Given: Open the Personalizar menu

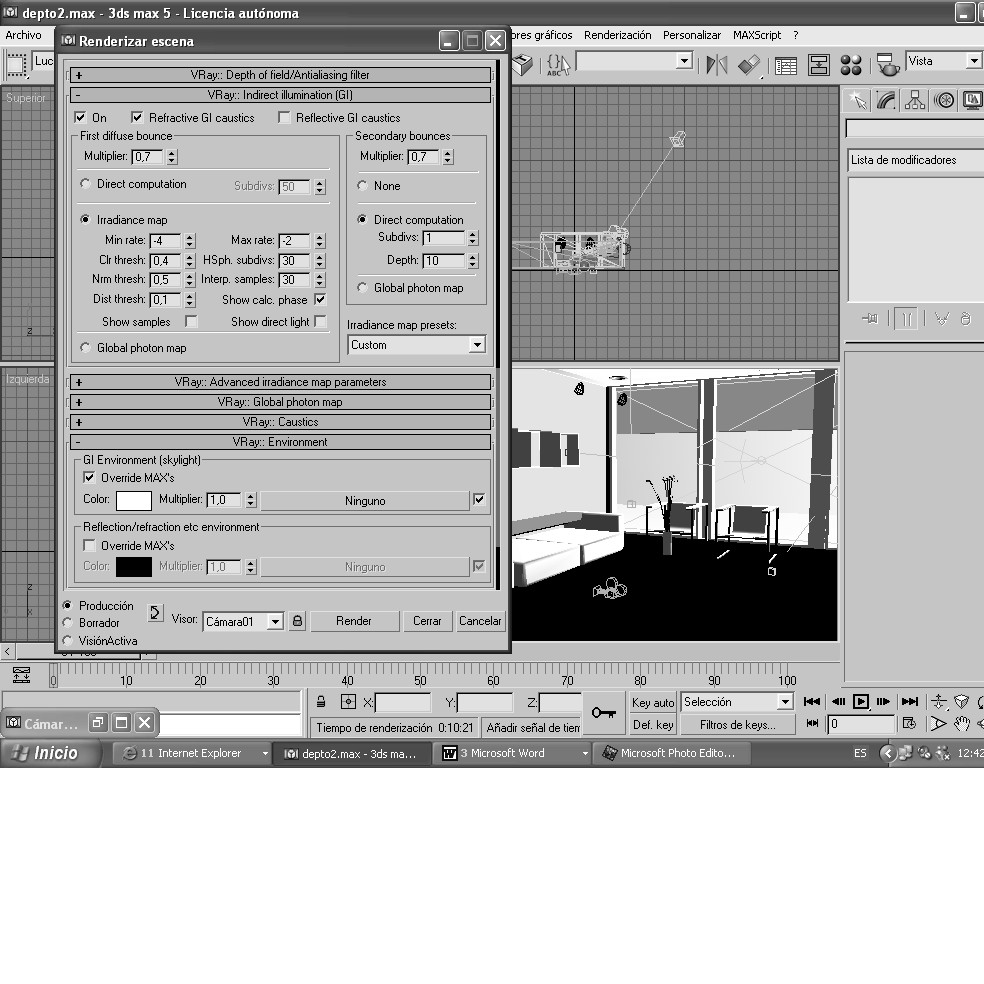Looking at the screenshot, I should coord(692,35).
